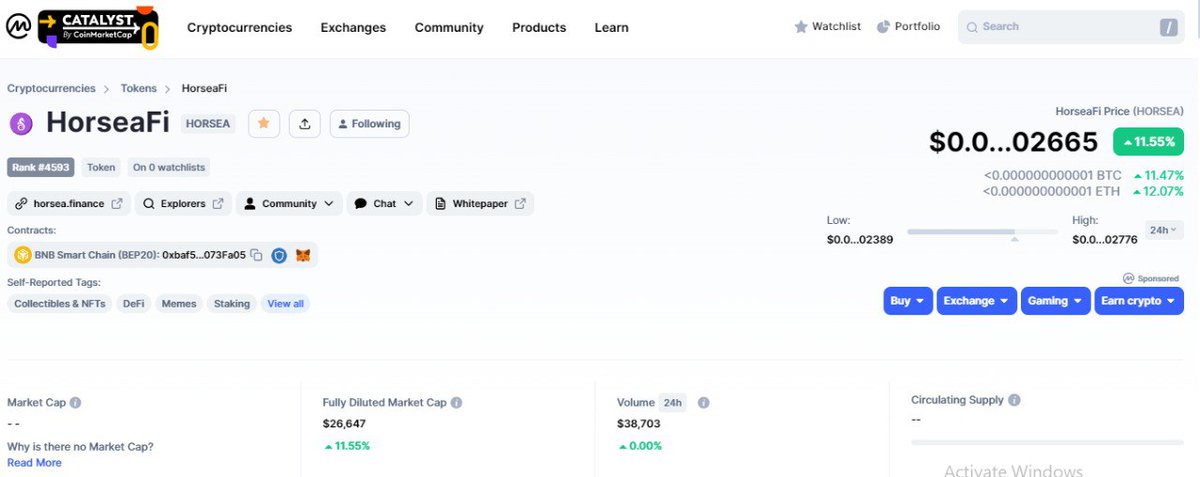Expand the Buy dropdown button
Screen dimensions: 1200x477
[x=908, y=301]
